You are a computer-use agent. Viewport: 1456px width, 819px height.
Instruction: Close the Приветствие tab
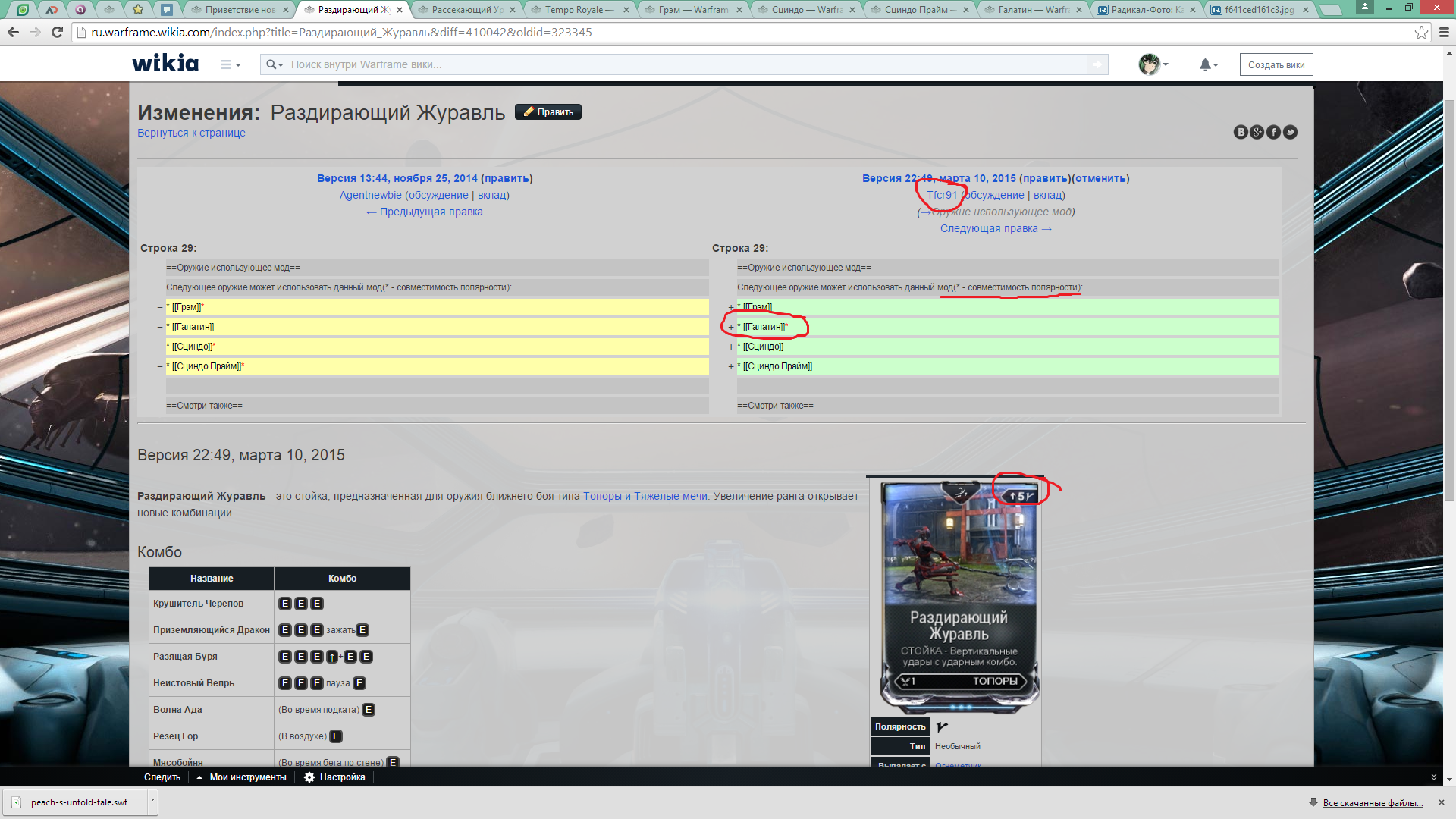tap(286, 10)
